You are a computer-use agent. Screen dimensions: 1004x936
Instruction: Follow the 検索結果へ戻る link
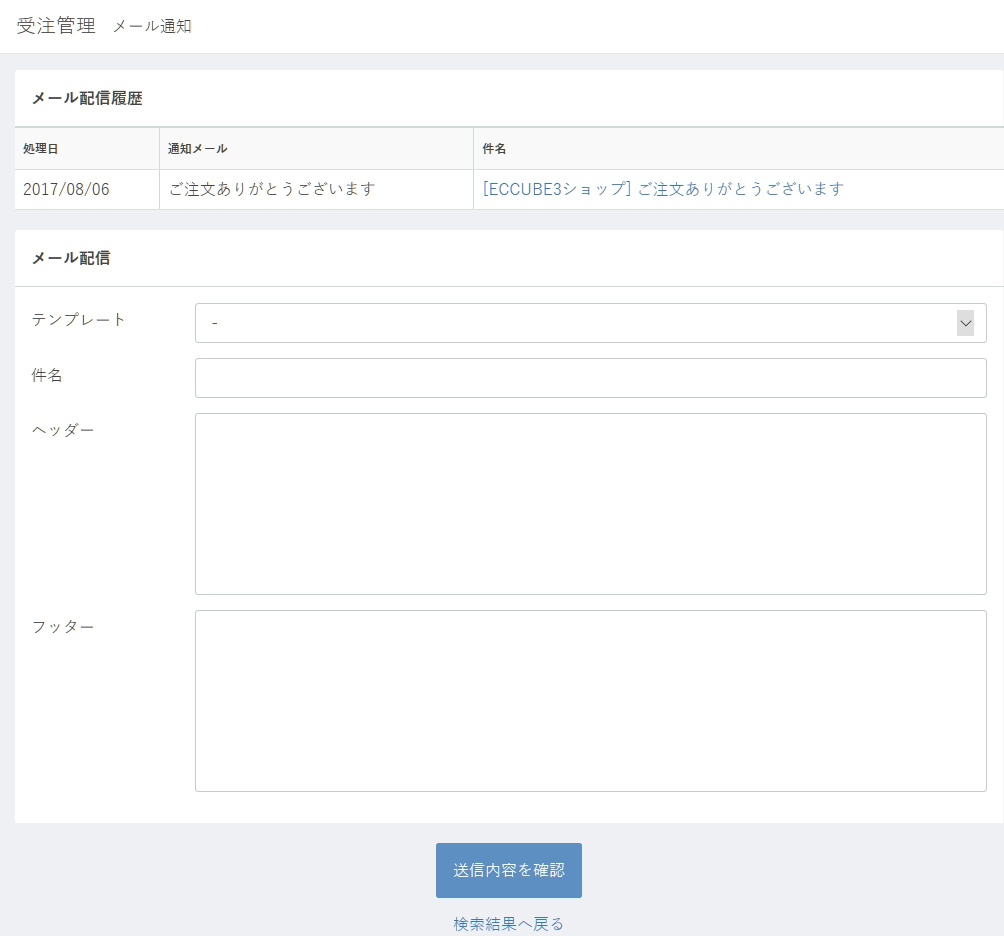click(x=508, y=924)
